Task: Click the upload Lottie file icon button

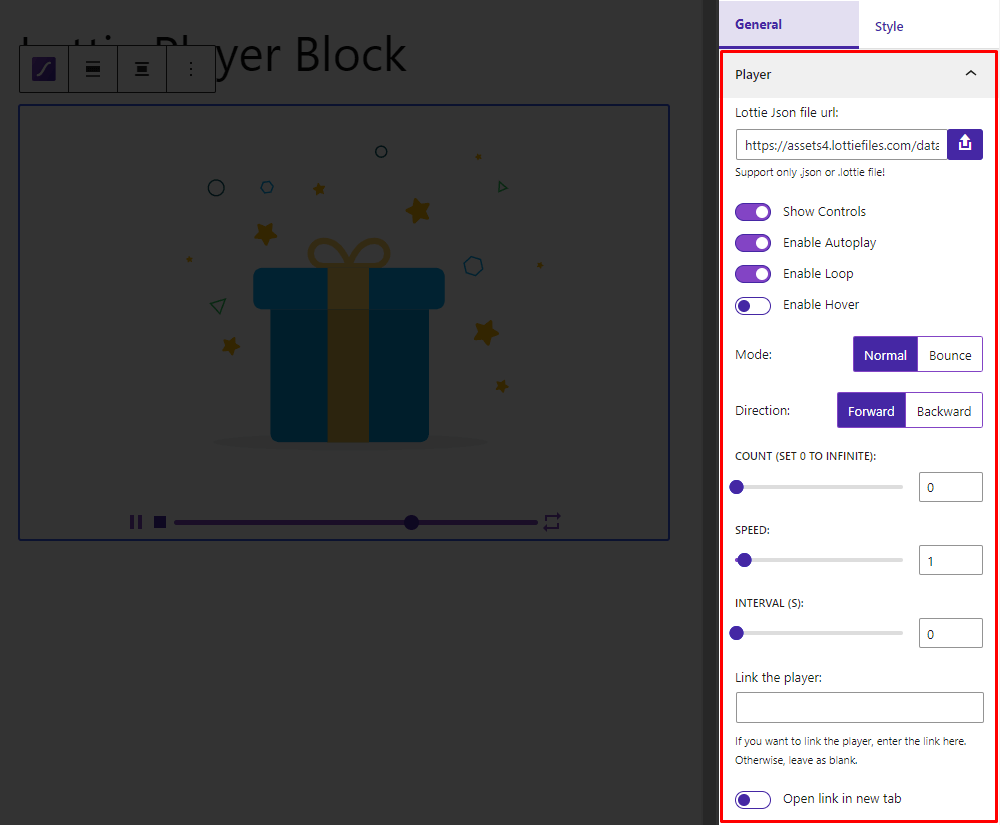Action: [x=965, y=145]
